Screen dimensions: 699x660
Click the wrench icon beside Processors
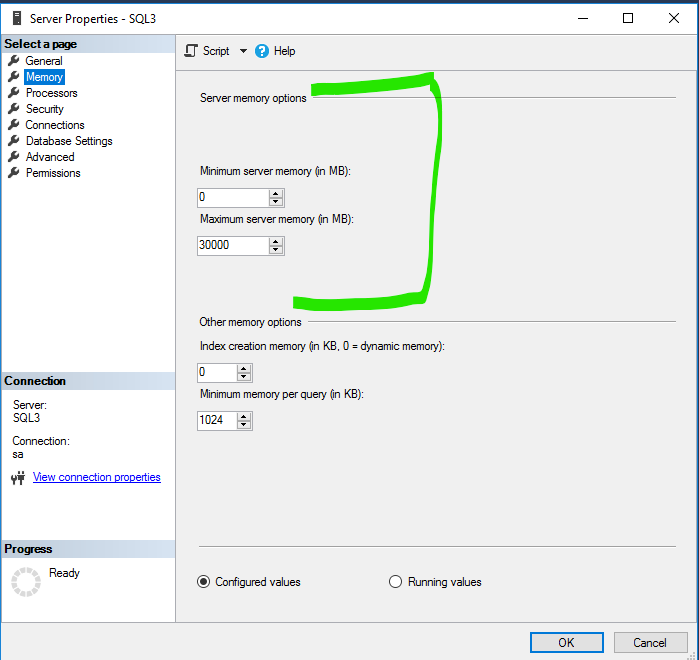[x=14, y=93]
